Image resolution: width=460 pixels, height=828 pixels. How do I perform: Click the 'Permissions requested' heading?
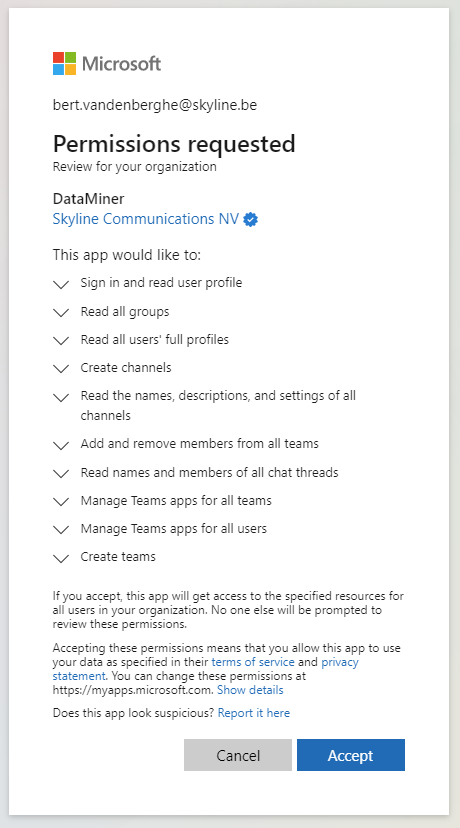[174, 144]
